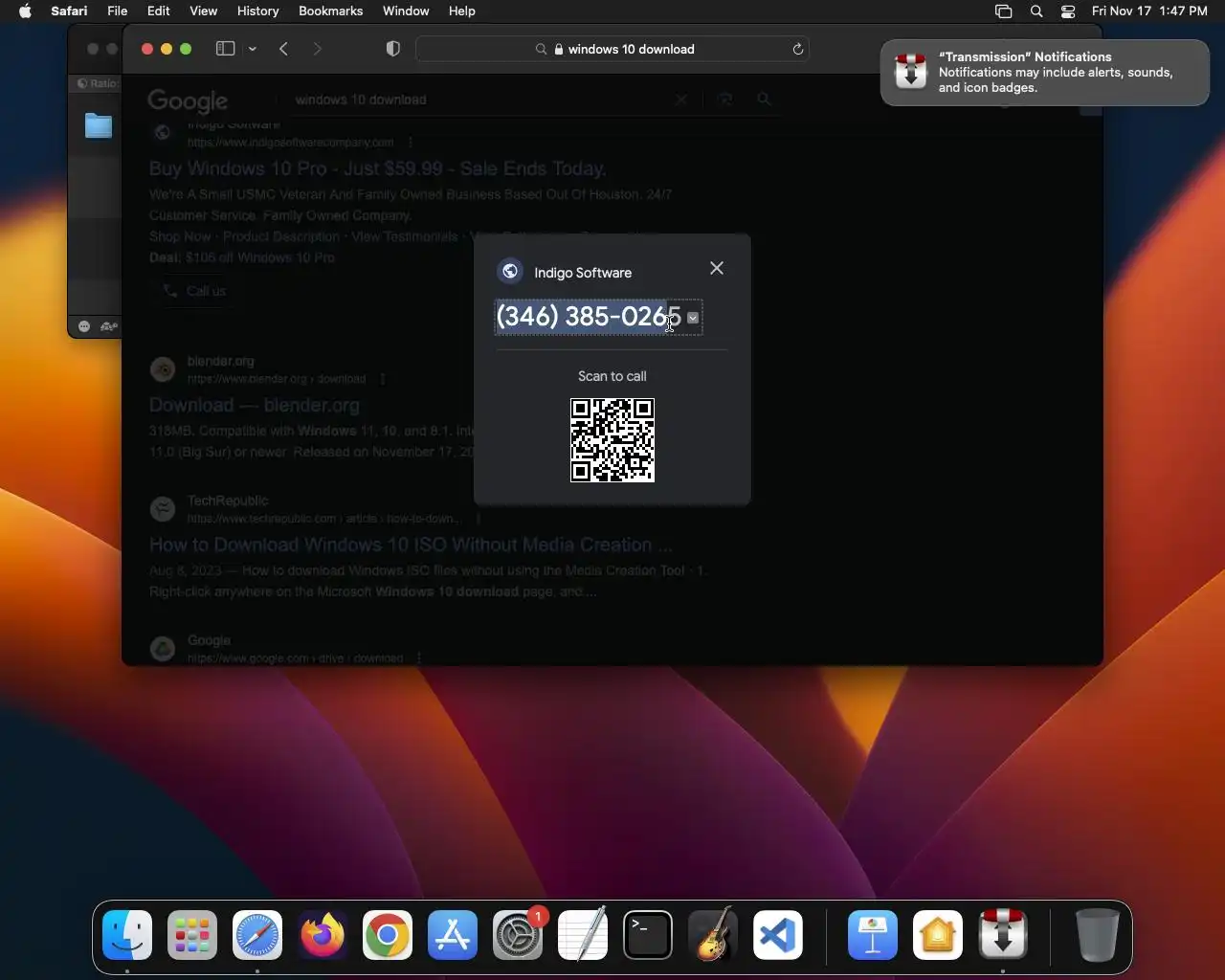
Task: Open Terminal from the Dock
Action: (x=648, y=935)
